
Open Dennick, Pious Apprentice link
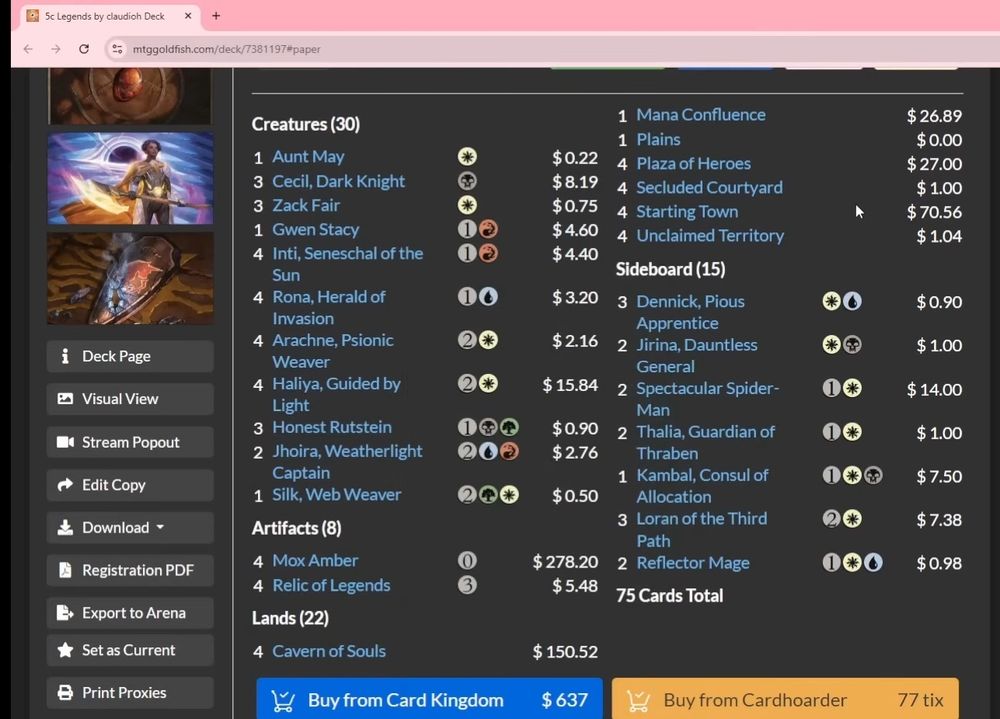(x=690, y=312)
